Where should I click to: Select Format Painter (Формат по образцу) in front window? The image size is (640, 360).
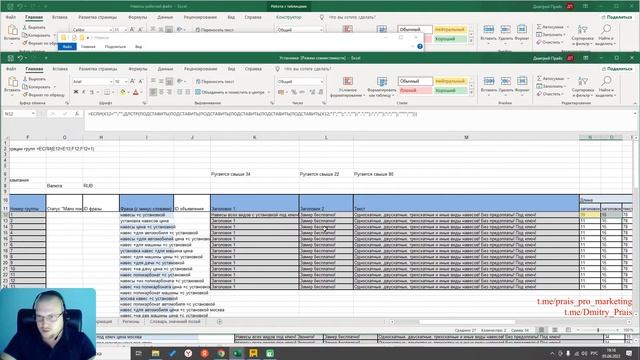pos(44,95)
